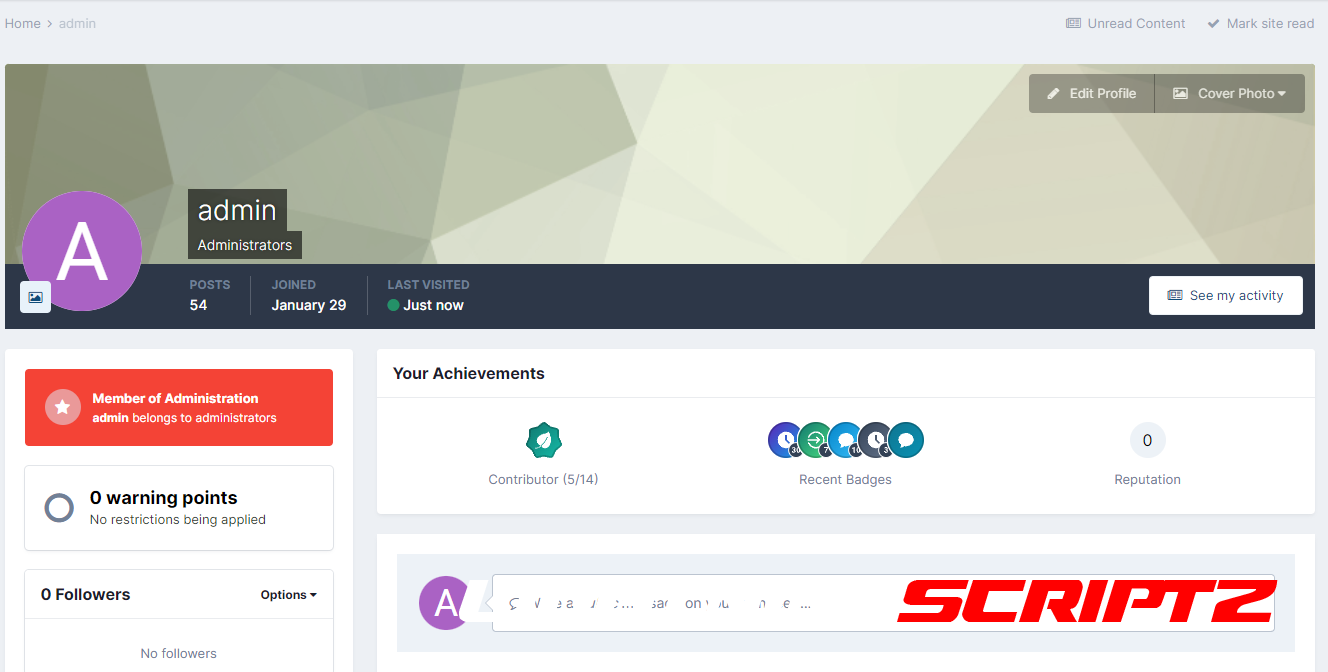The image size is (1328, 672).
Task: Click the profile photo upload icon on avatar
Action: (x=36, y=297)
